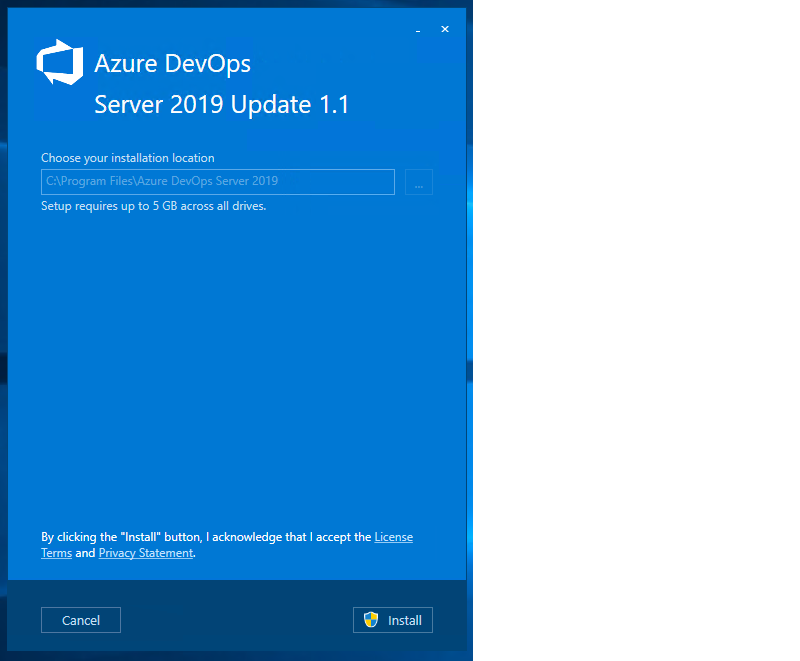Click the "Setup requires up to 5 GB" text
Screen dimensions: 800x661
click(x=154, y=206)
